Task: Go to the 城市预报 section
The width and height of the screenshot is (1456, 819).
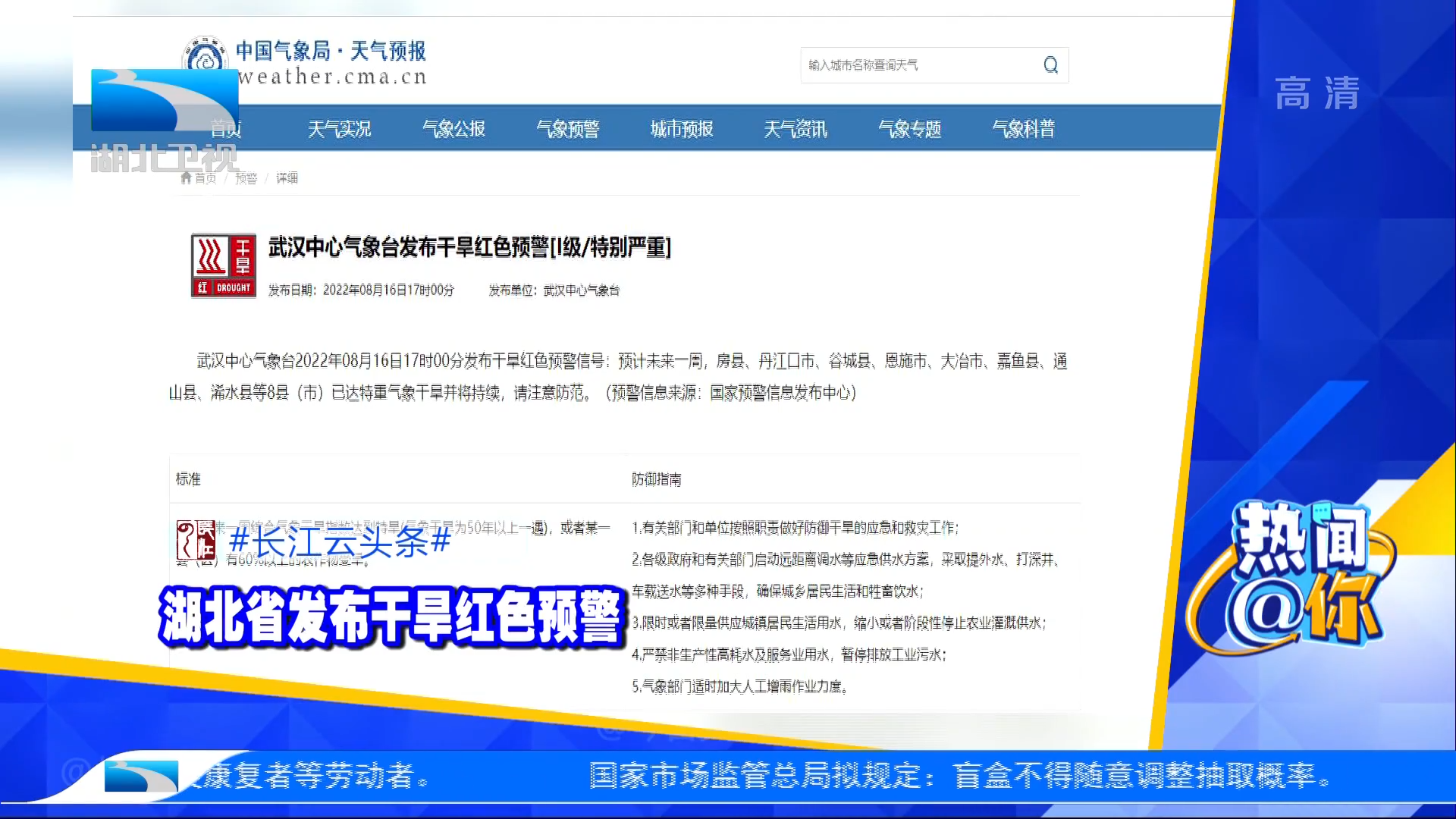Action: (x=682, y=129)
